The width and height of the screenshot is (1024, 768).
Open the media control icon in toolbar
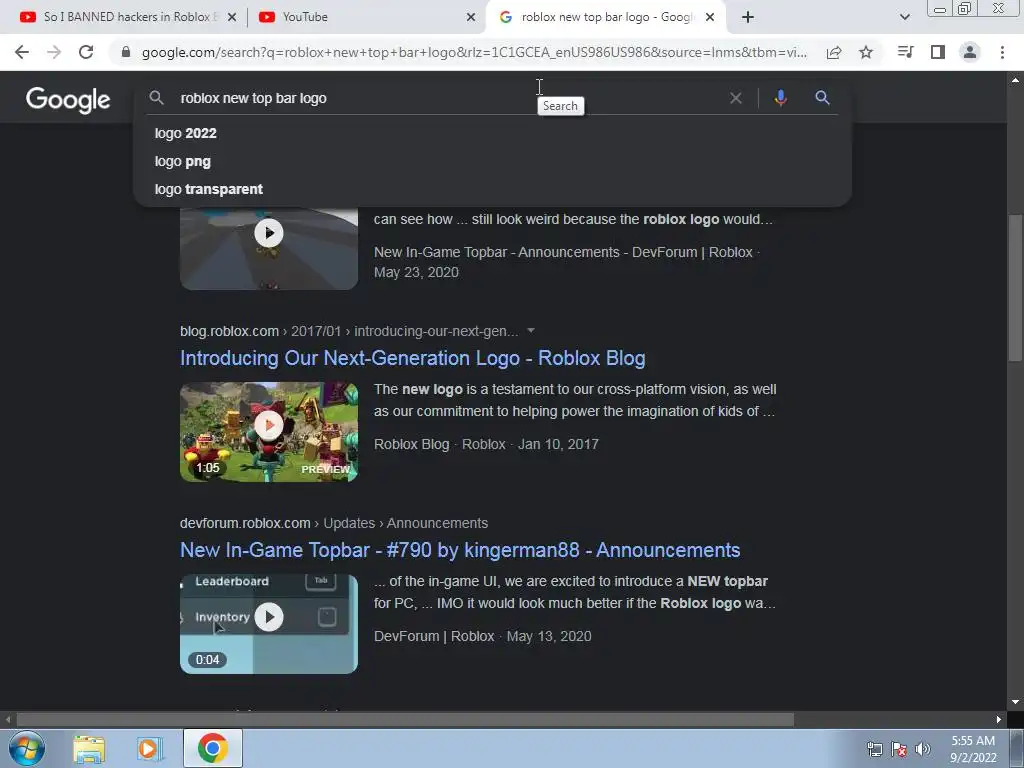[x=905, y=52]
